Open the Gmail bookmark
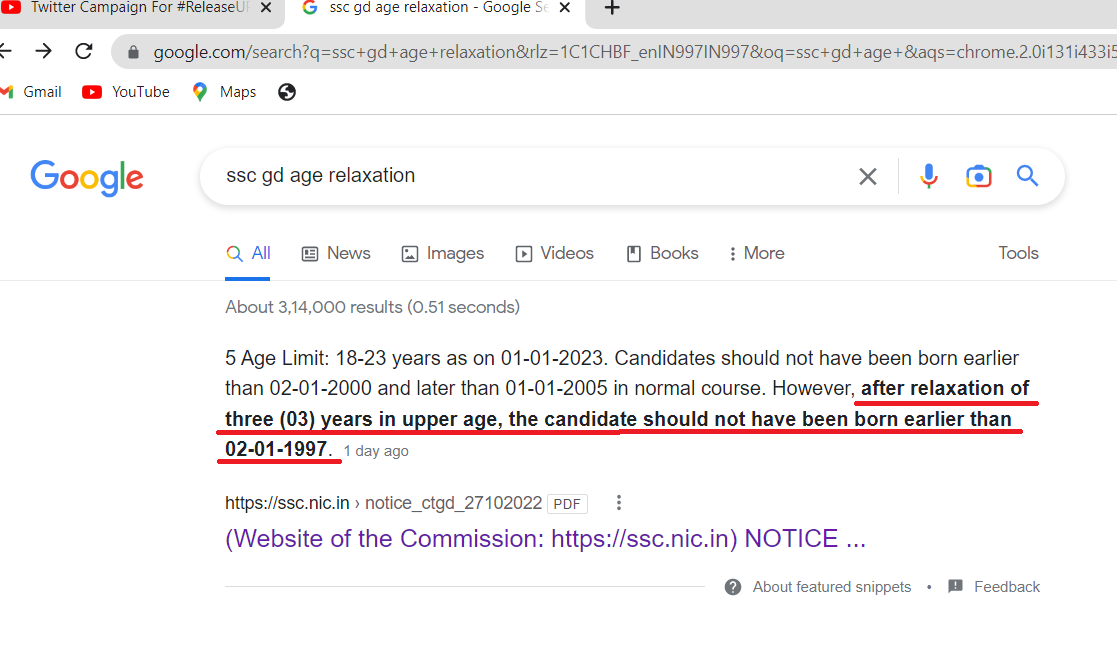1117x657 pixels. tap(31, 92)
